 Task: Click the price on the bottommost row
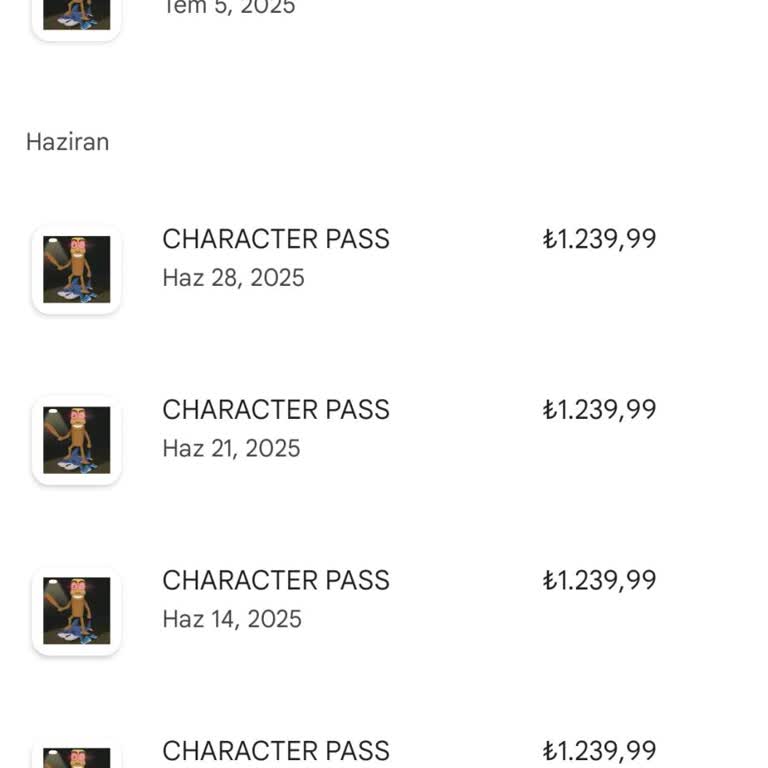click(599, 751)
